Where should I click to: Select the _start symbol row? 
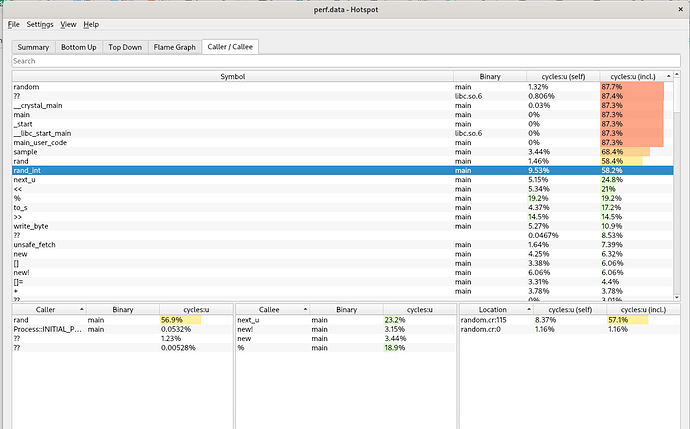[343, 124]
